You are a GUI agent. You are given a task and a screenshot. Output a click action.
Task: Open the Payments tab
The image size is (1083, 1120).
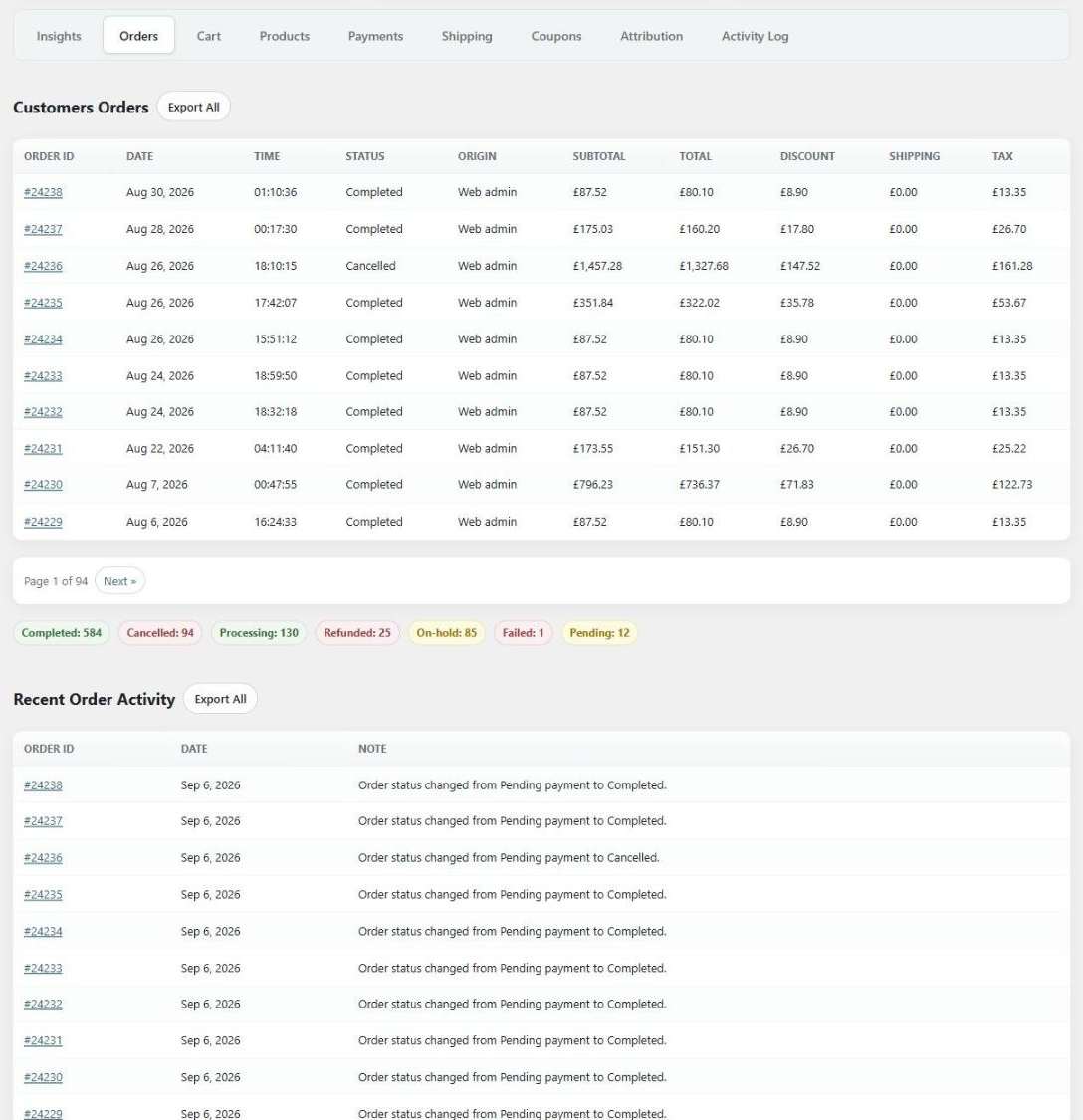click(x=375, y=36)
